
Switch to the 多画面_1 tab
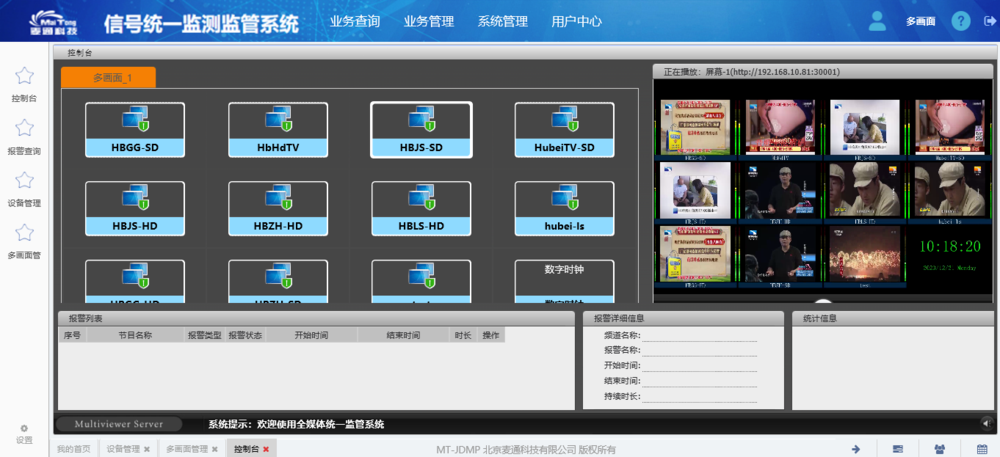click(x=109, y=77)
